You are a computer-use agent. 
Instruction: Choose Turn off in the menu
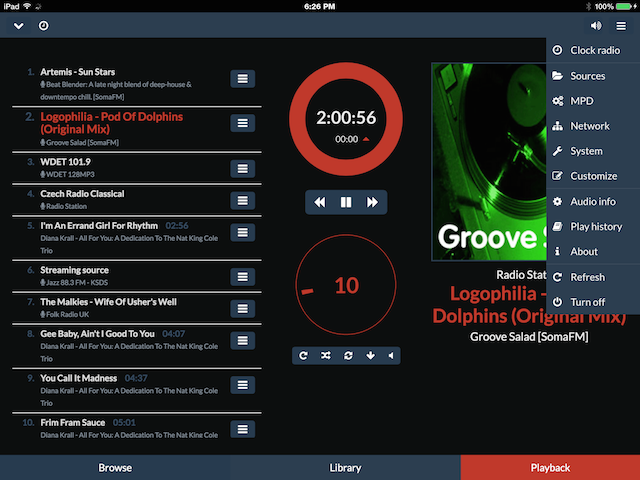coord(593,302)
